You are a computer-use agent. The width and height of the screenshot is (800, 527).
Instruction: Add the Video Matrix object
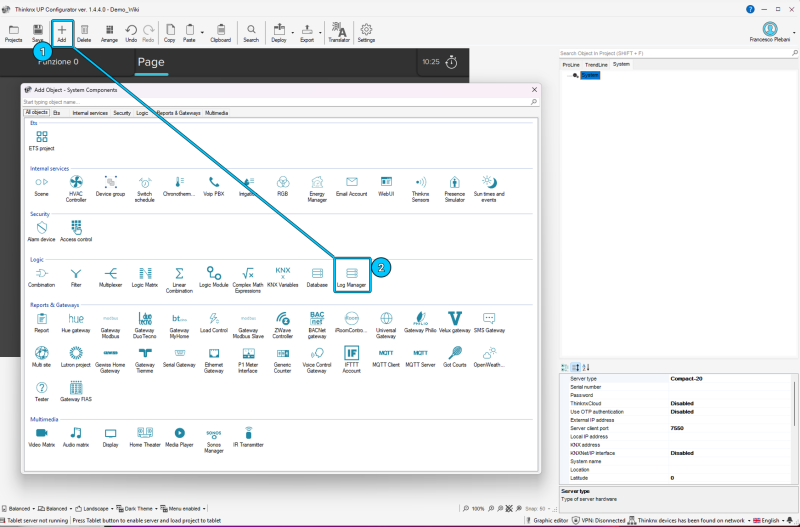click(41, 438)
